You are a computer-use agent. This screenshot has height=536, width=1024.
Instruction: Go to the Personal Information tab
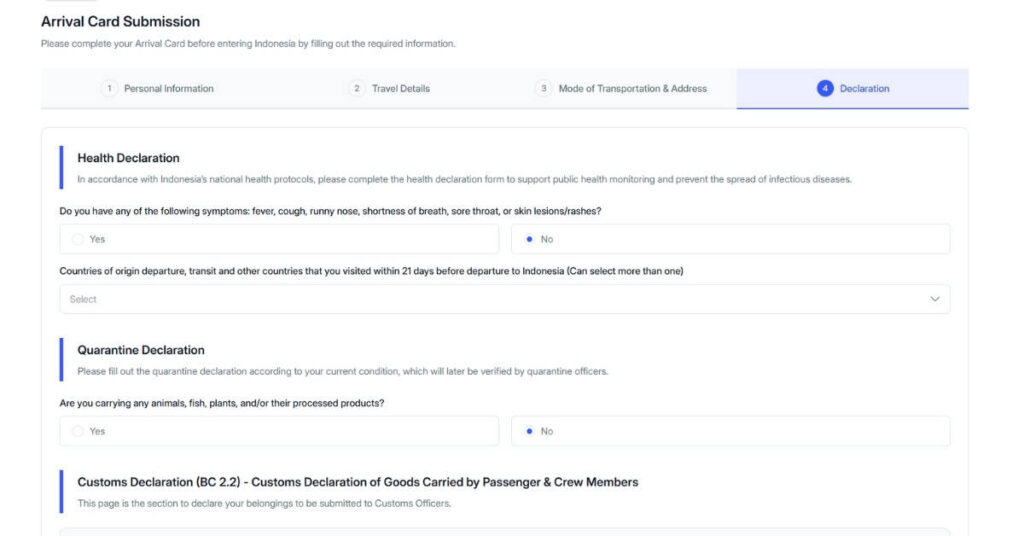168,89
